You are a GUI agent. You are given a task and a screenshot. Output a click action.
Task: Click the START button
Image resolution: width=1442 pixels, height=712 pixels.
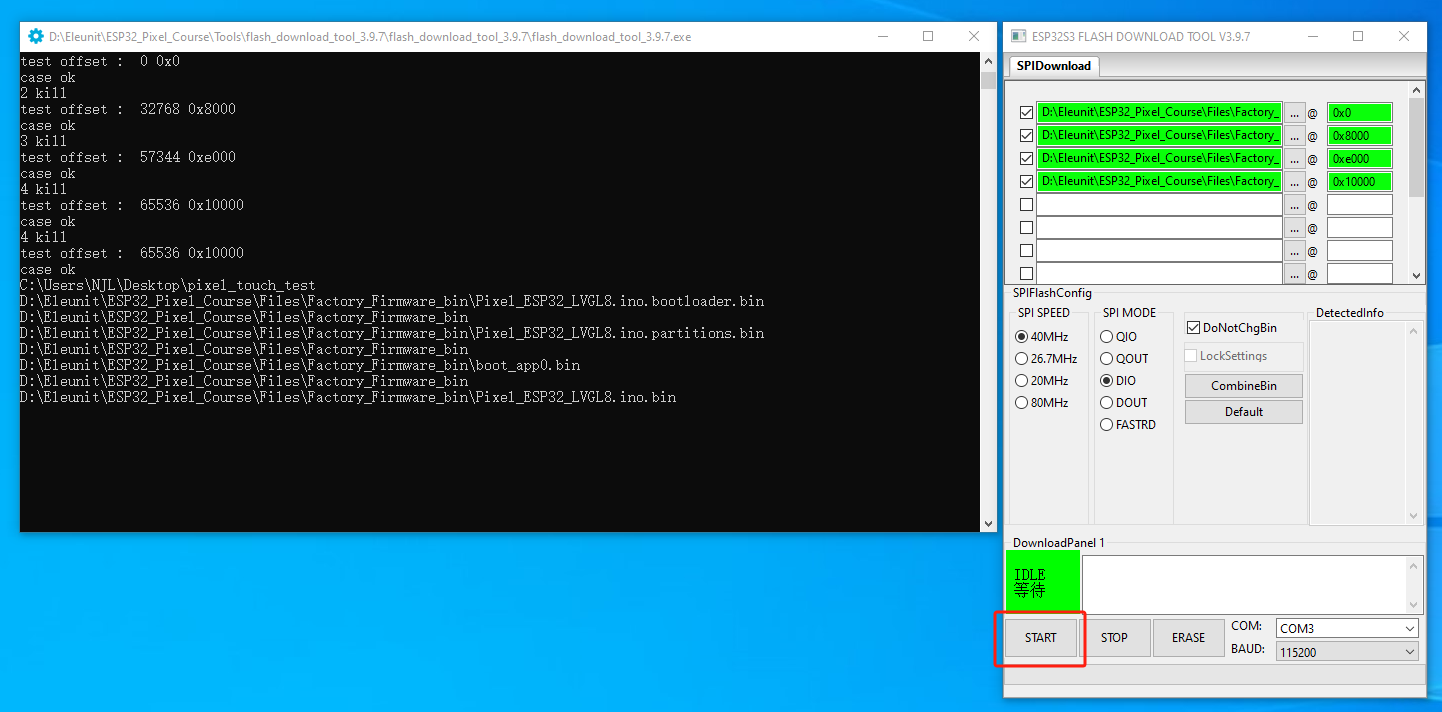click(1040, 638)
